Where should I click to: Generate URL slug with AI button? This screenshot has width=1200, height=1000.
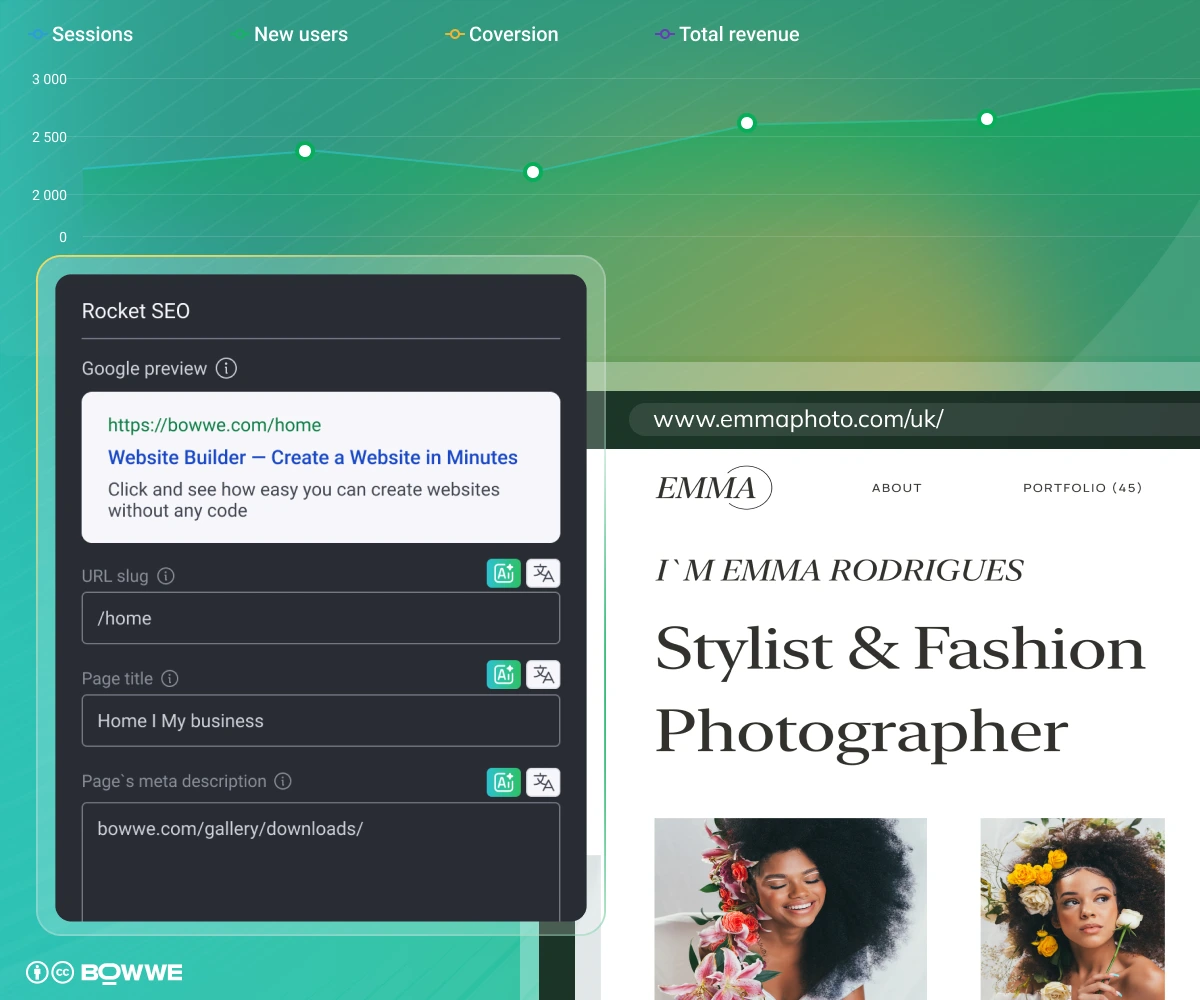coord(504,573)
